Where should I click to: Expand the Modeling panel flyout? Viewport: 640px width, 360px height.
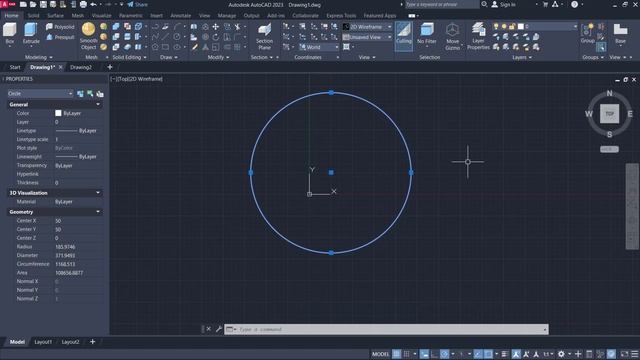pos(39,58)
